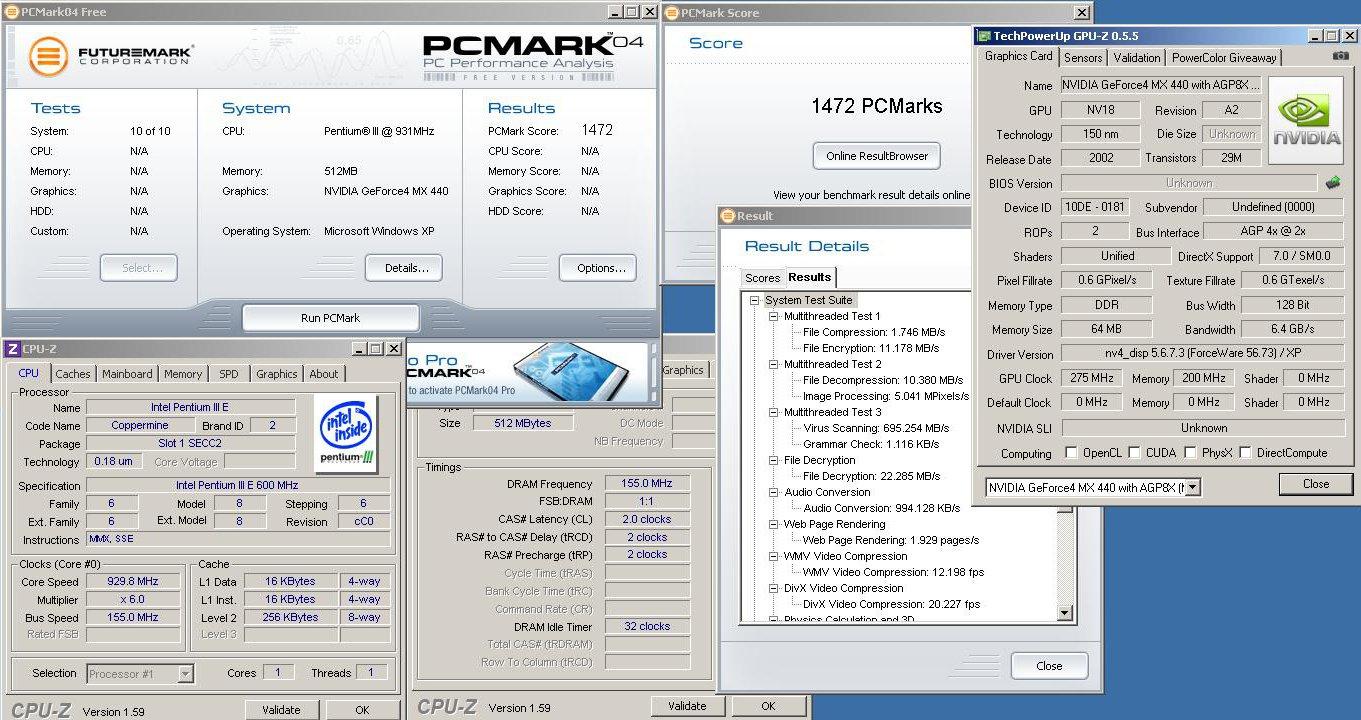Collapse the Multithreaded Test 1 node
This screenshot has height=720, width=1361.
[774, 316]
